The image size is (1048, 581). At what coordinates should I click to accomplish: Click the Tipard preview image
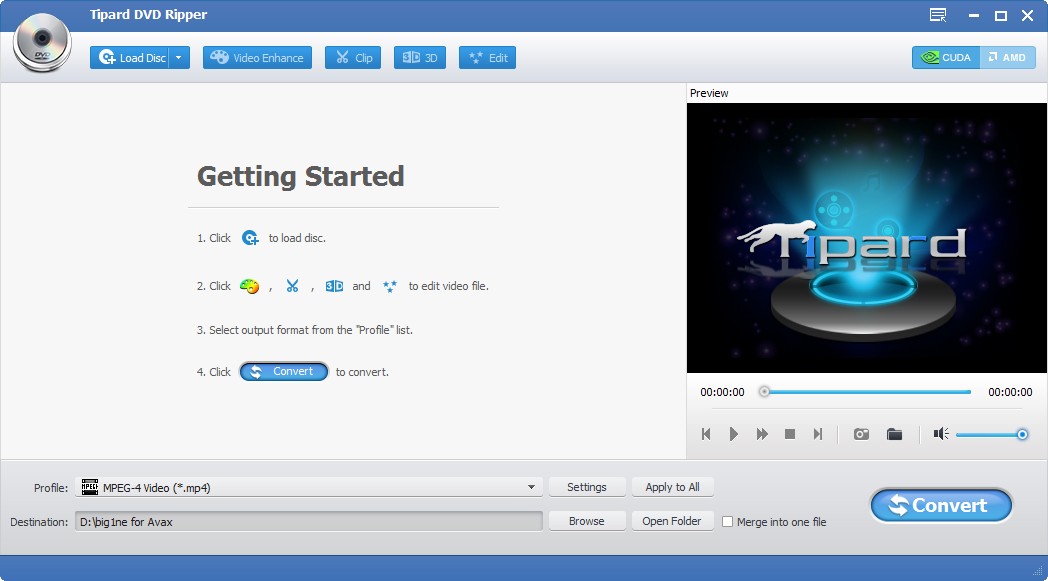pyautogui.click(x=866, y=238)
